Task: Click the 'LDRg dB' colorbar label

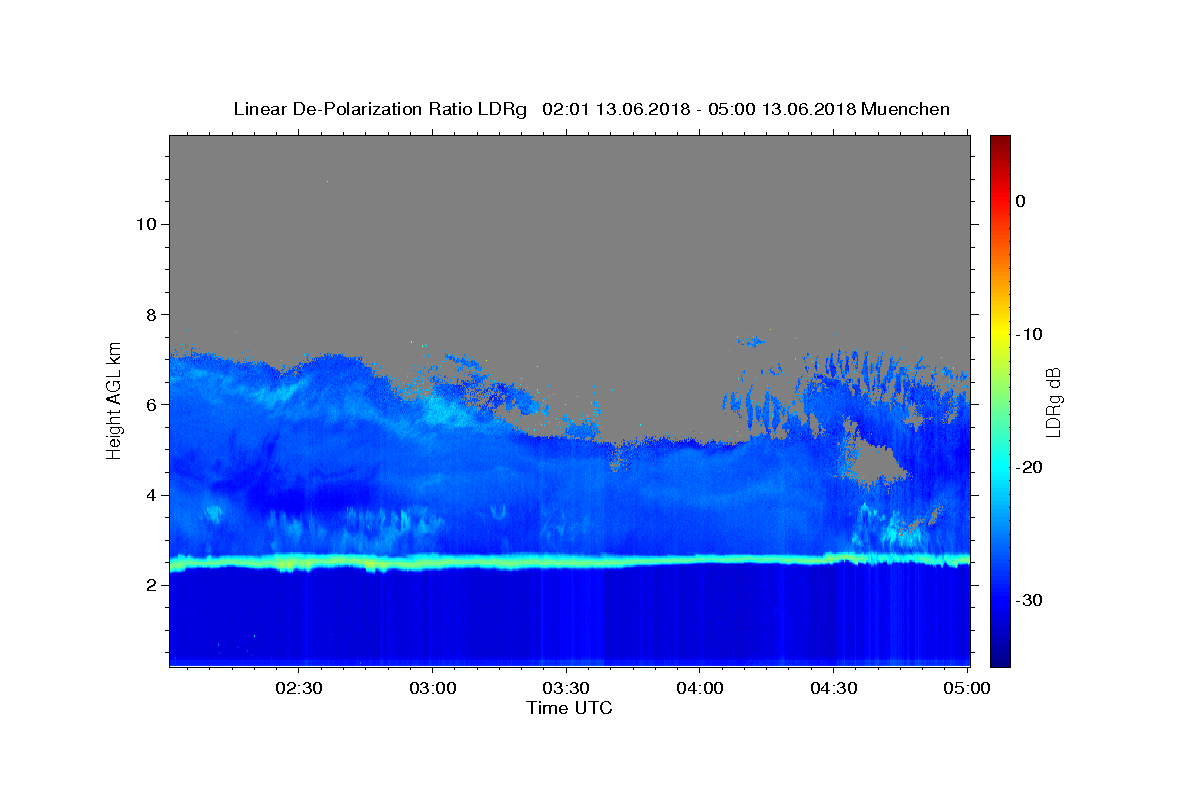Action: (1052, 402)
